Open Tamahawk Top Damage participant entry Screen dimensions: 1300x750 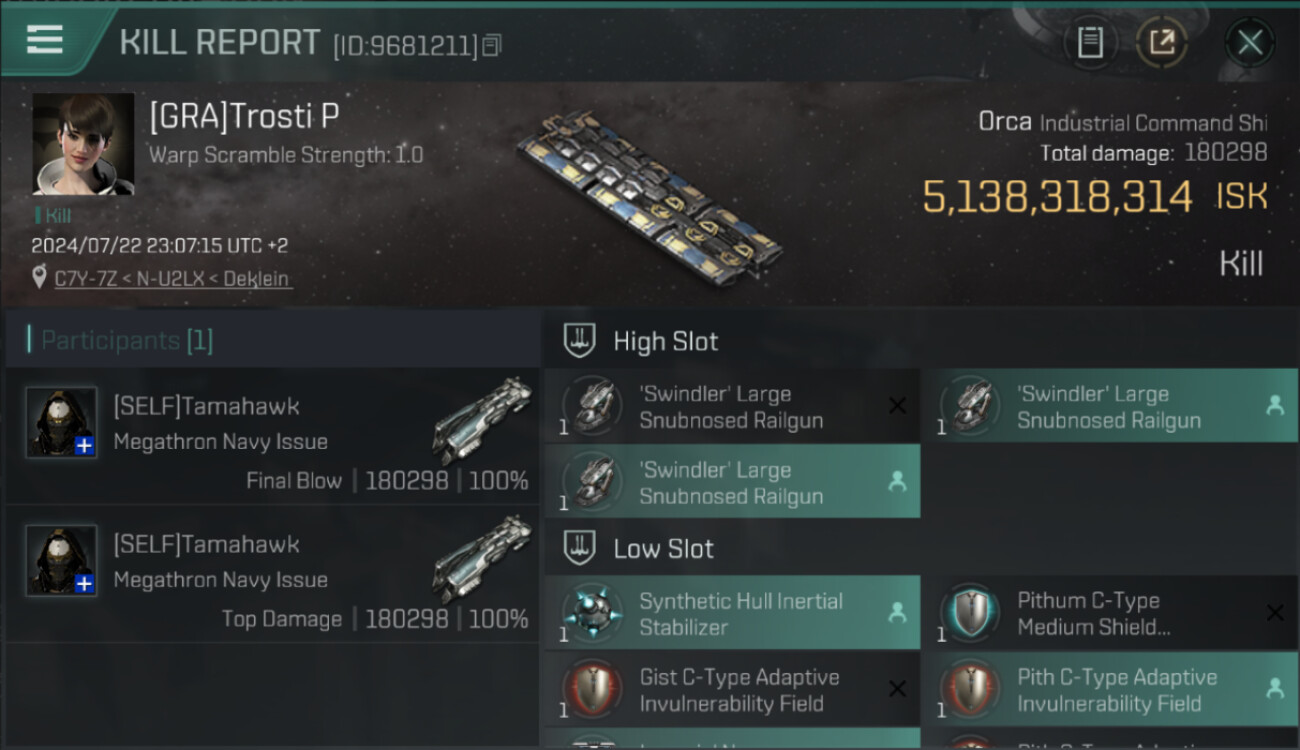coord(272,580)
